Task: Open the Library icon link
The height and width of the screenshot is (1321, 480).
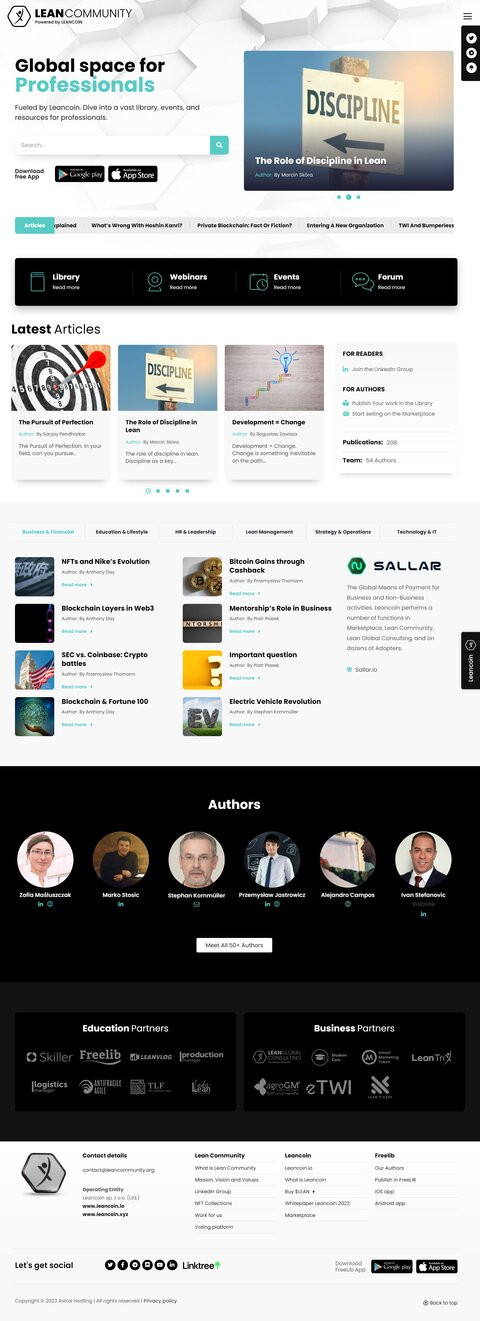Action: (x=38, y=282)
